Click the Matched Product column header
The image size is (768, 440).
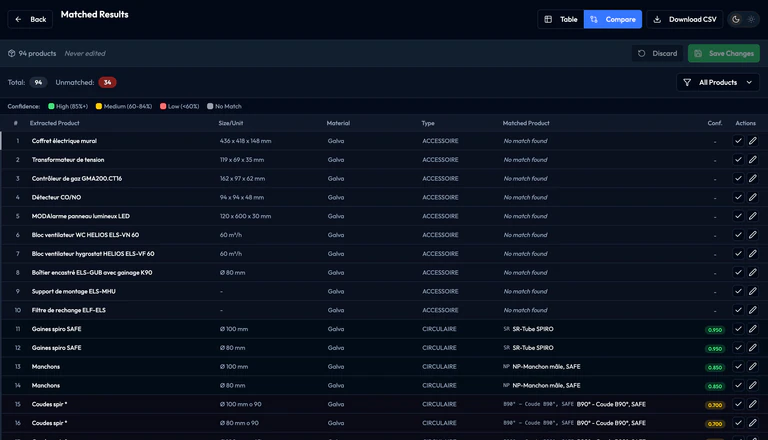526,123
